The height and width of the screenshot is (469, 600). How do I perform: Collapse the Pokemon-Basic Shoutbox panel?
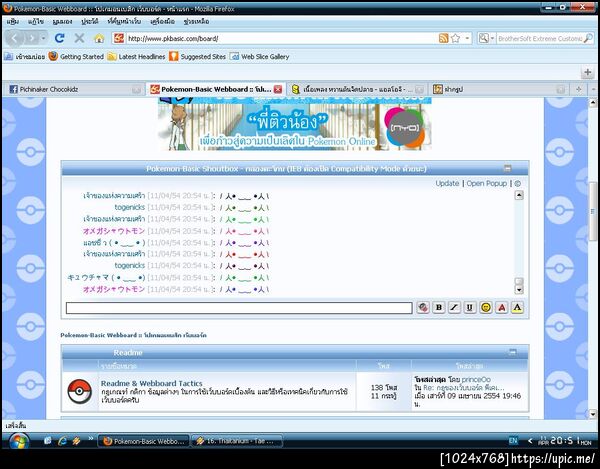[x=507, y=168]
